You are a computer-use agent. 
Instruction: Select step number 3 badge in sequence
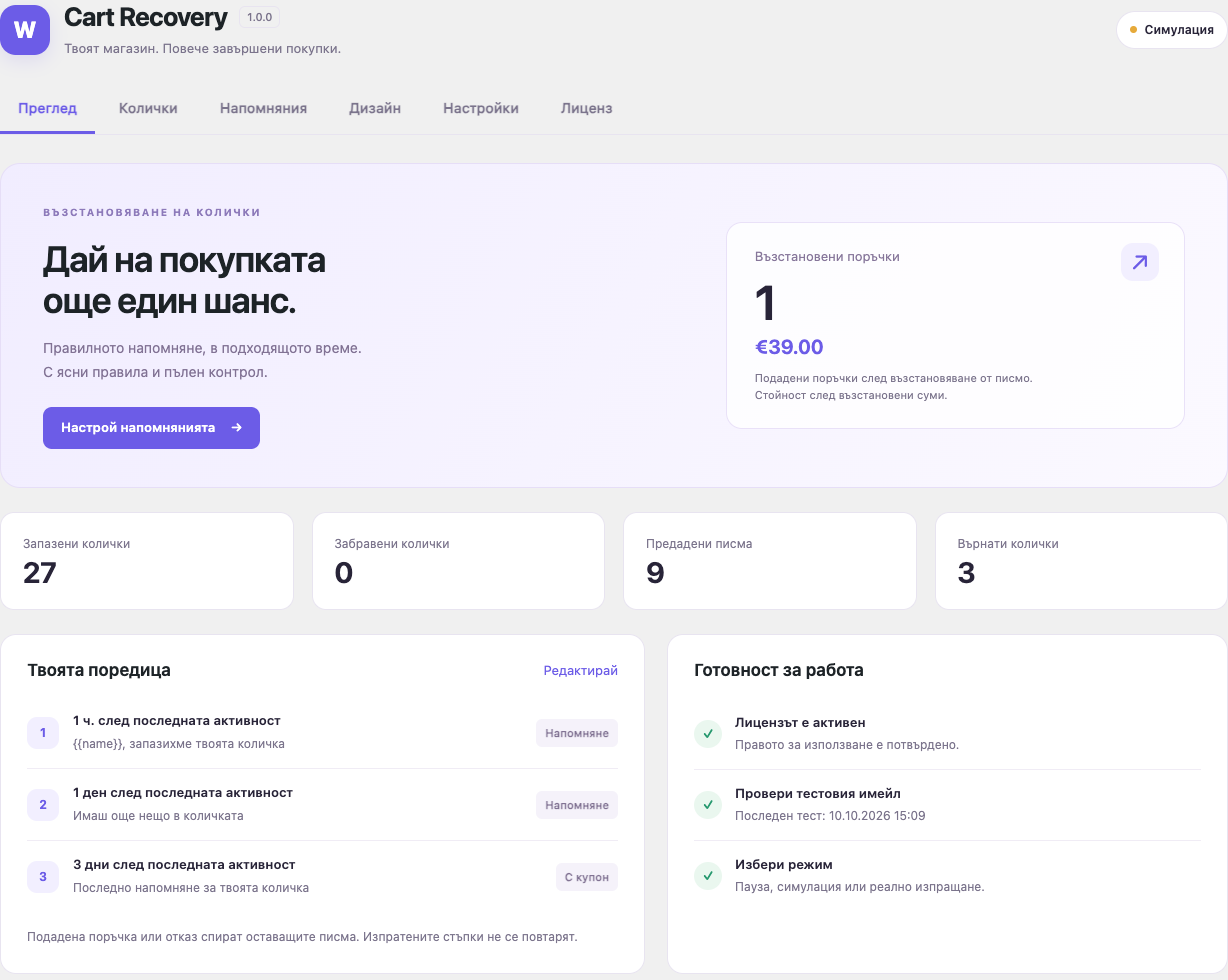coord(43,877)
